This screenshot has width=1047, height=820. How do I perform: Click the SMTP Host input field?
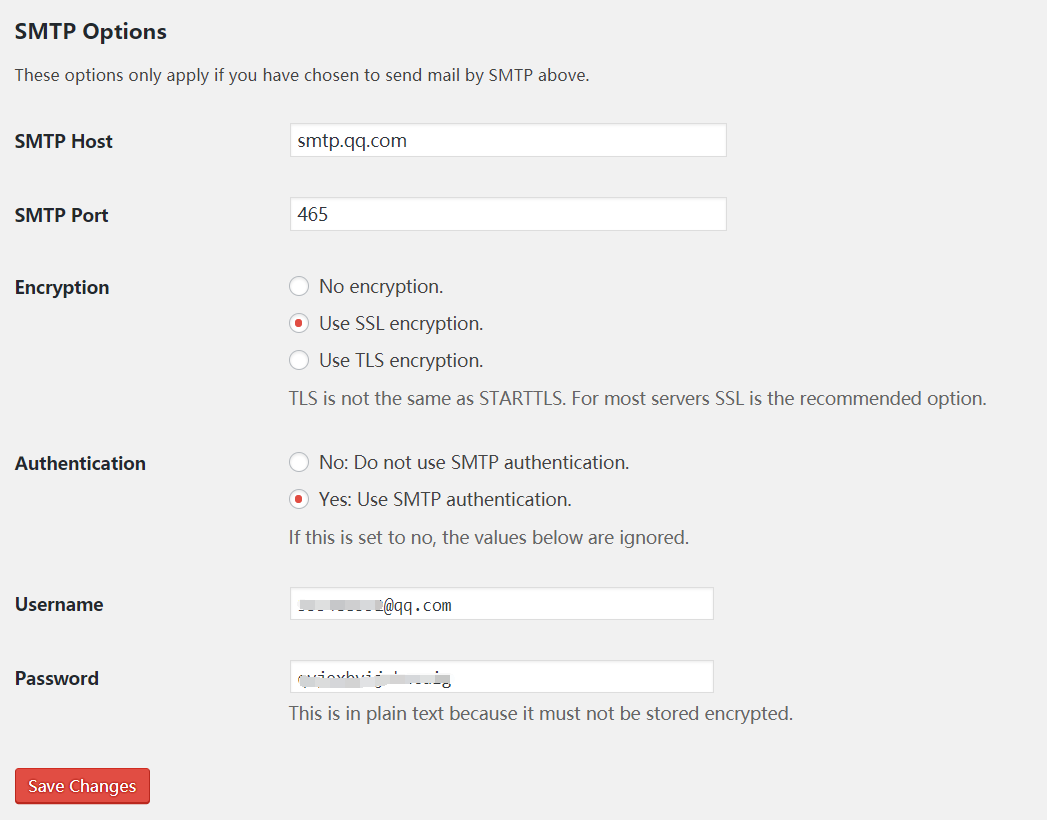coord(508,140)
